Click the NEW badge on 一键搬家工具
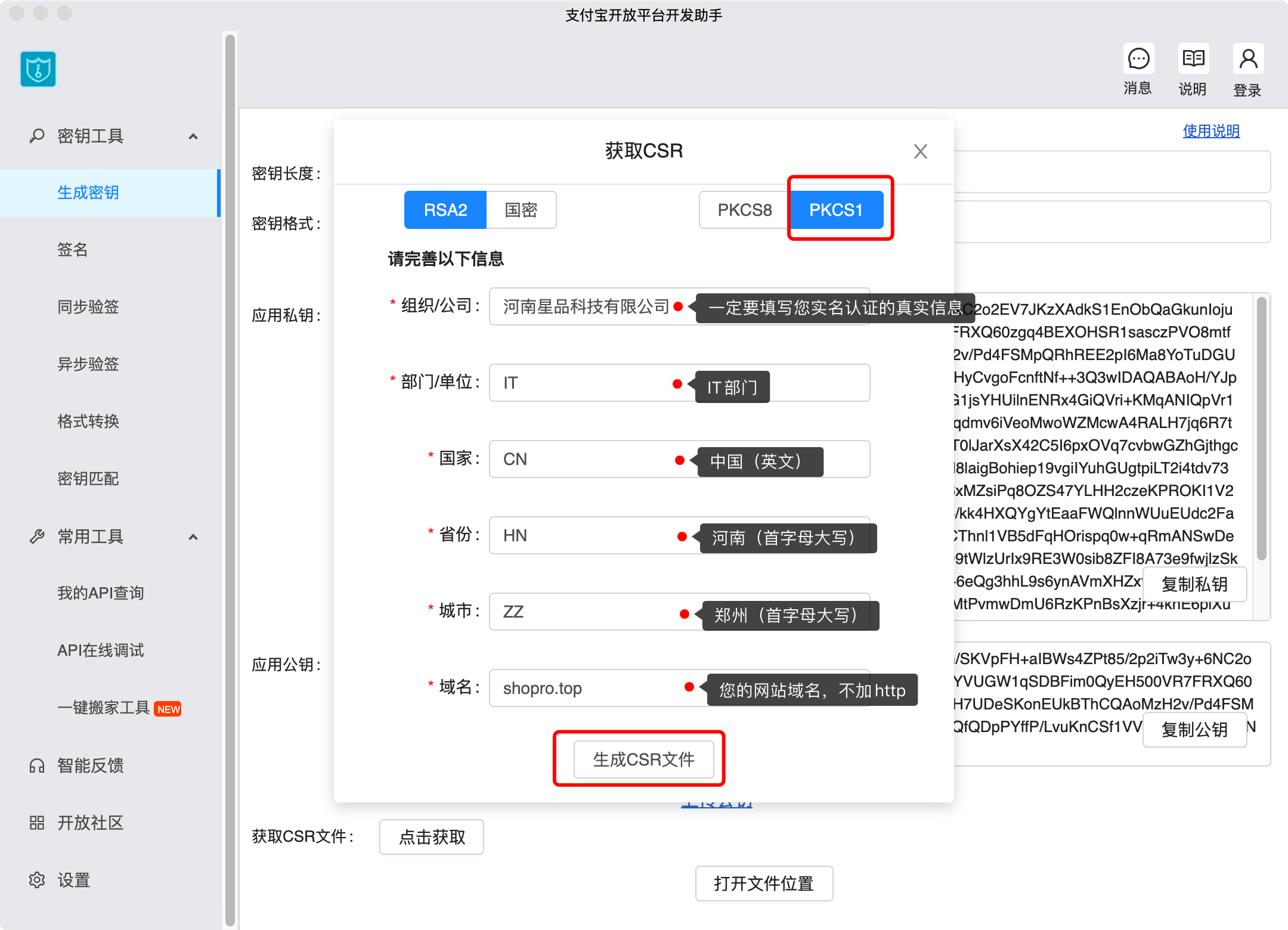 pyautogui.click(x=168, y=709)
